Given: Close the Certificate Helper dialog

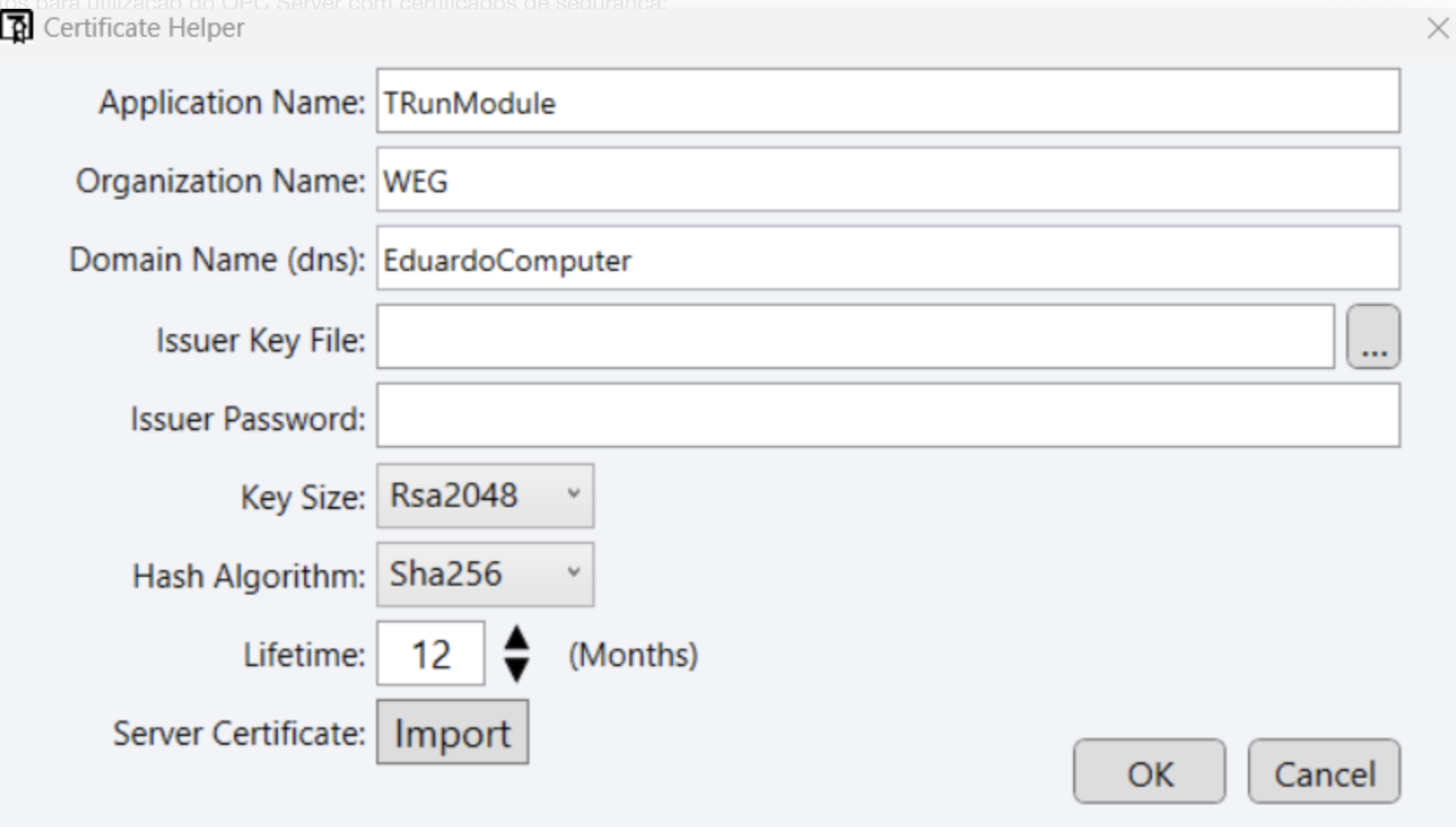Looking at the screenshot, I should coord(1438,28).
